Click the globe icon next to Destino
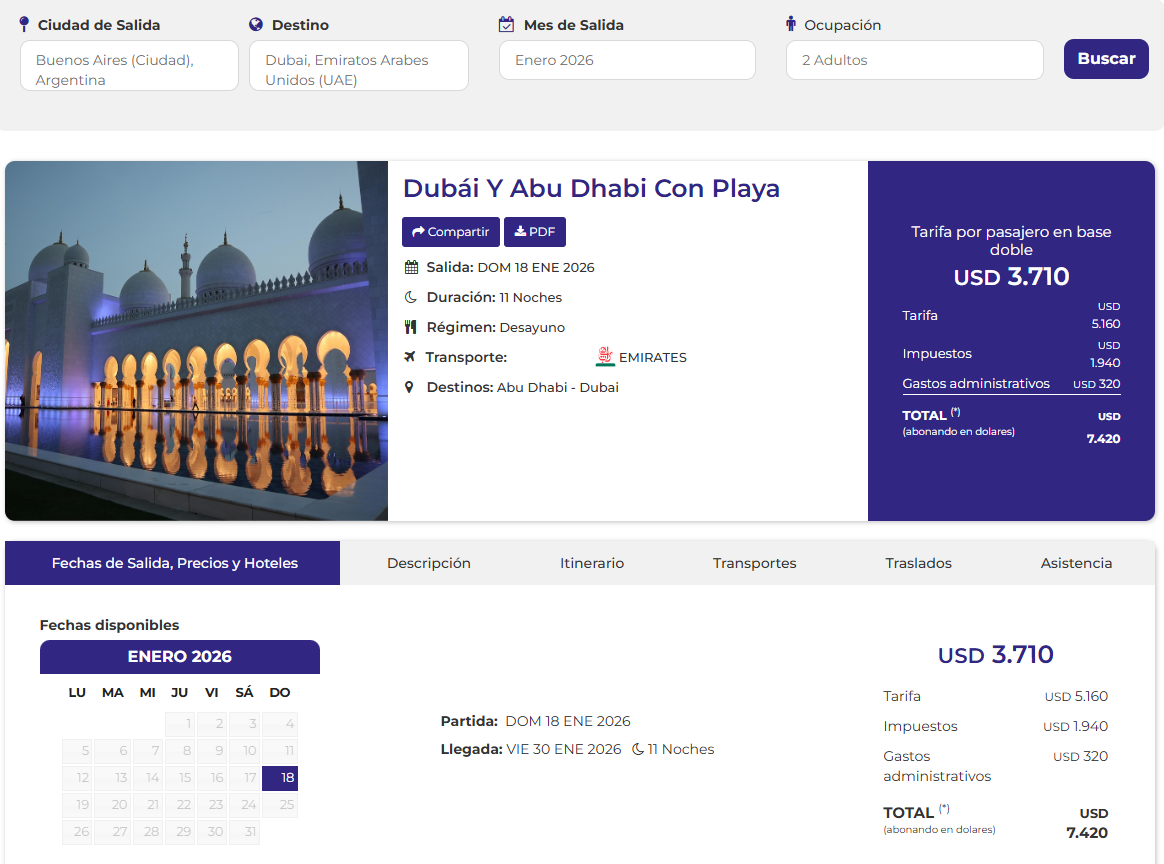The width and height of the screenshot is (1164, 864). pyautogui.click(x=256, y=25)
